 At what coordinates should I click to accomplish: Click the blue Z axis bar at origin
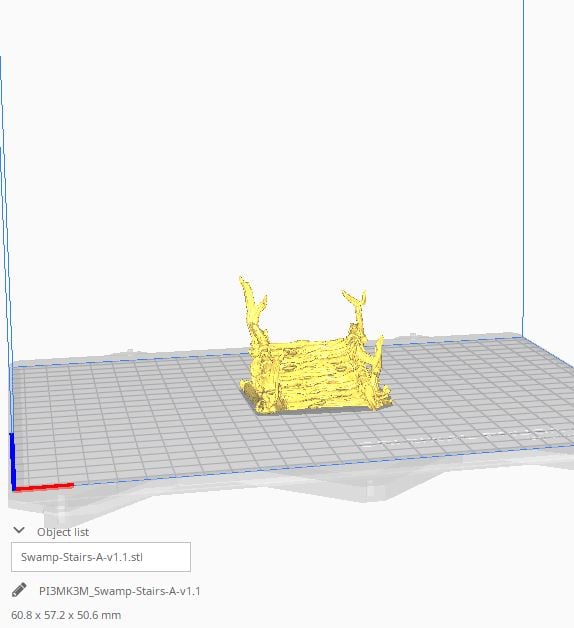[x=12, y=461]
